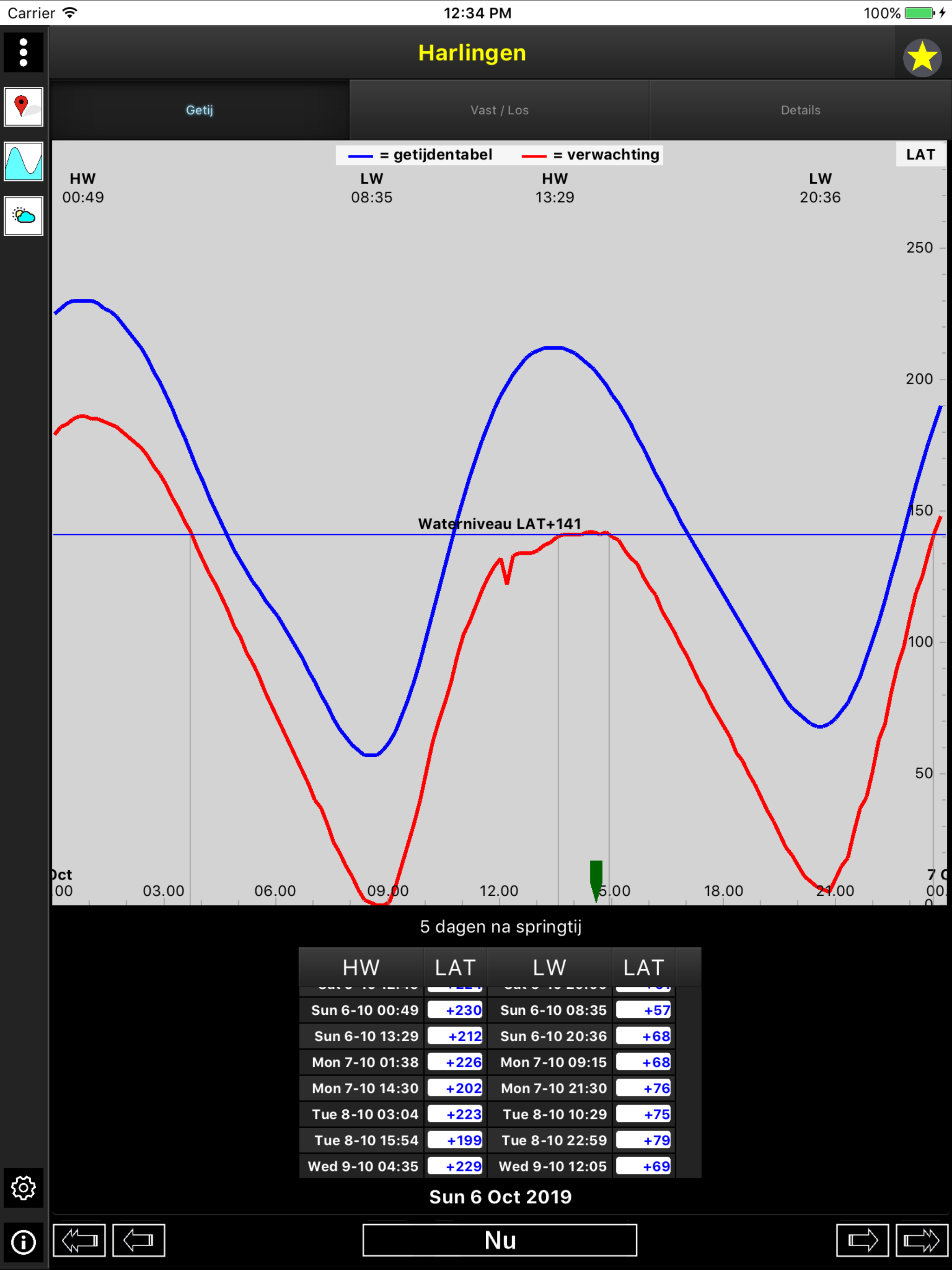The width and height of the screenshot is (952, 1270).
Task: Select low water Sun 6-10 20:36
Action: [550, 1036]
